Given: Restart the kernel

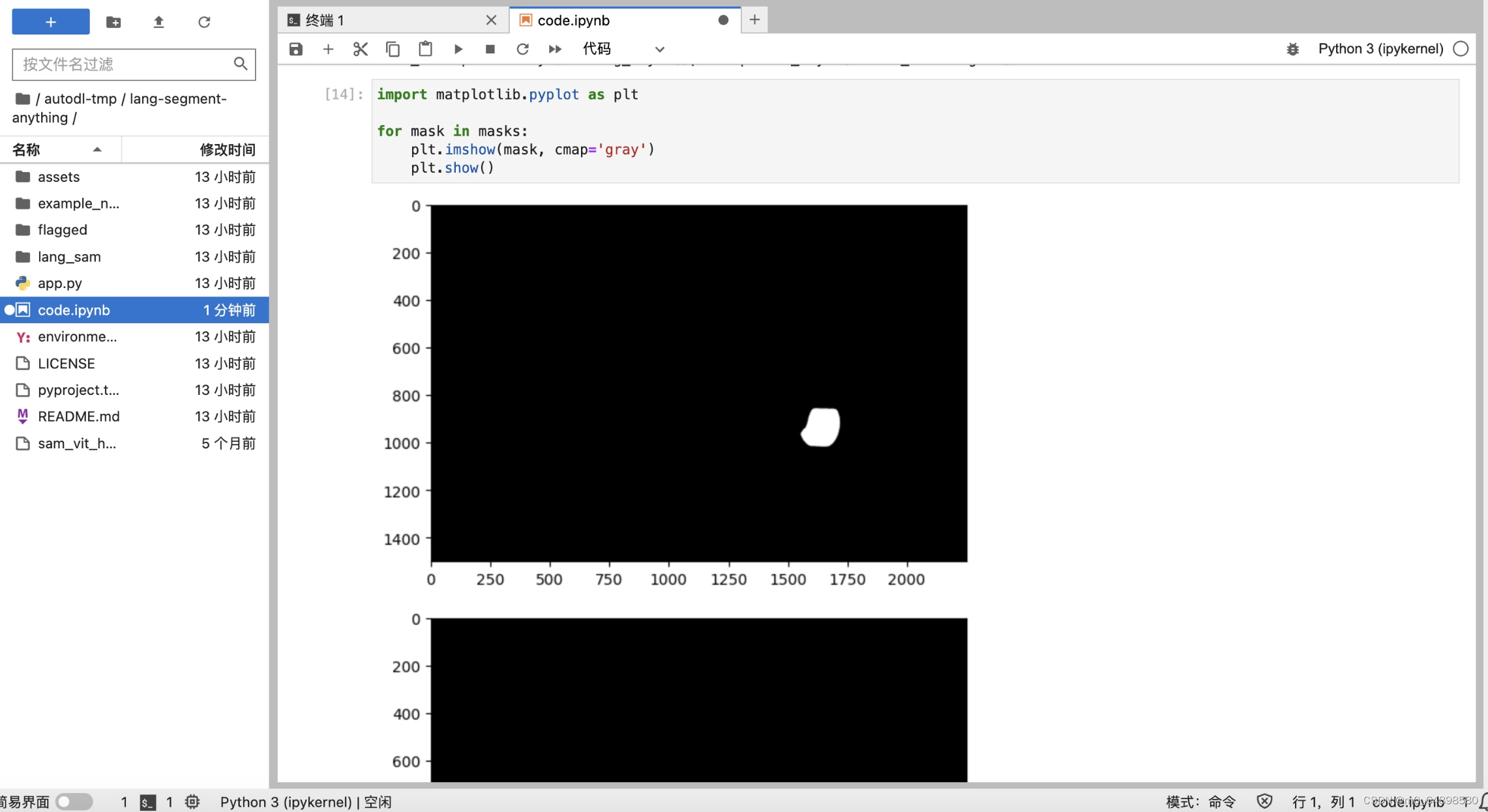Looking at the screenshot, I should pyautogui.click(x=522, y=49).
